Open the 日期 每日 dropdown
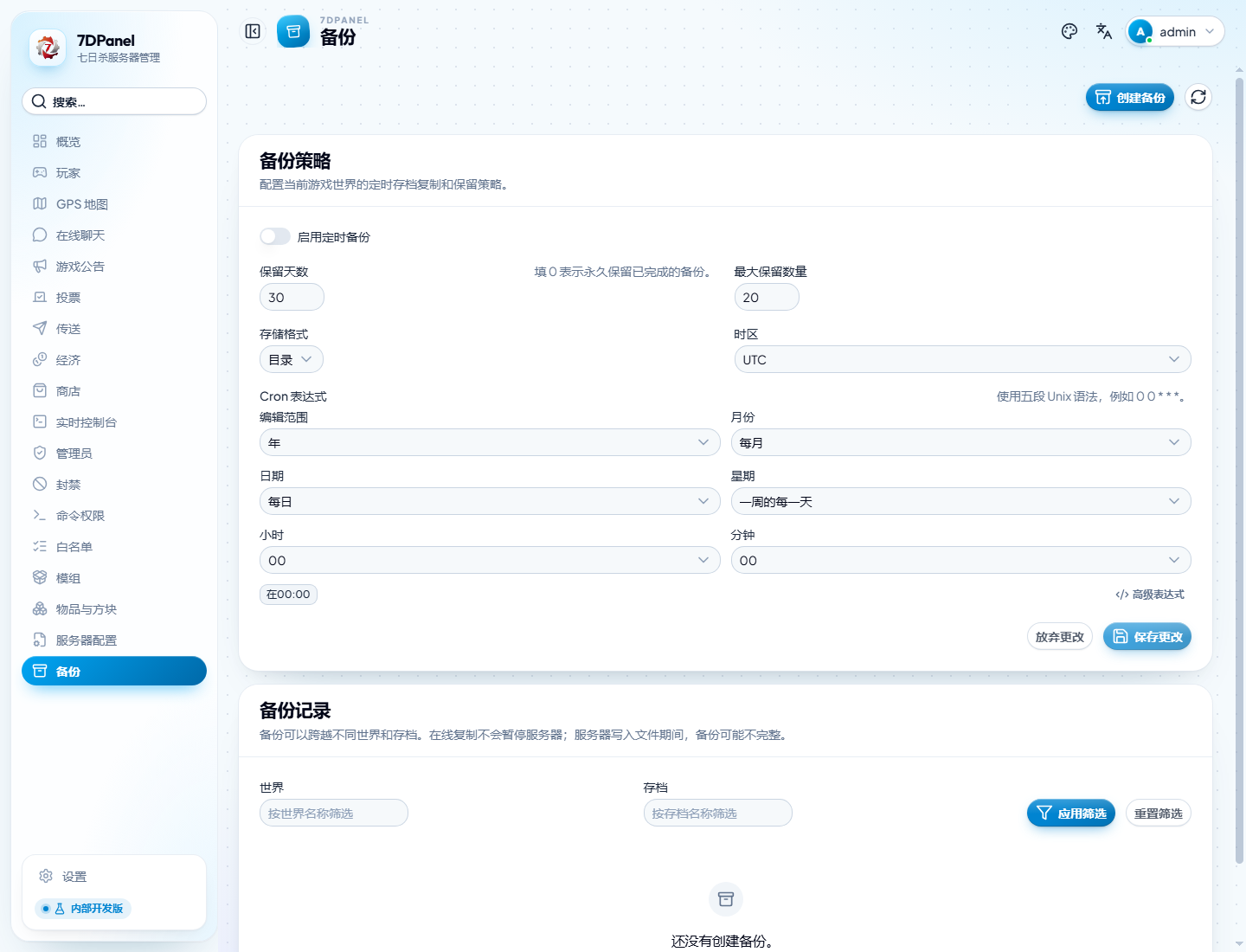Screen dimensions: 1246x952 490,501
